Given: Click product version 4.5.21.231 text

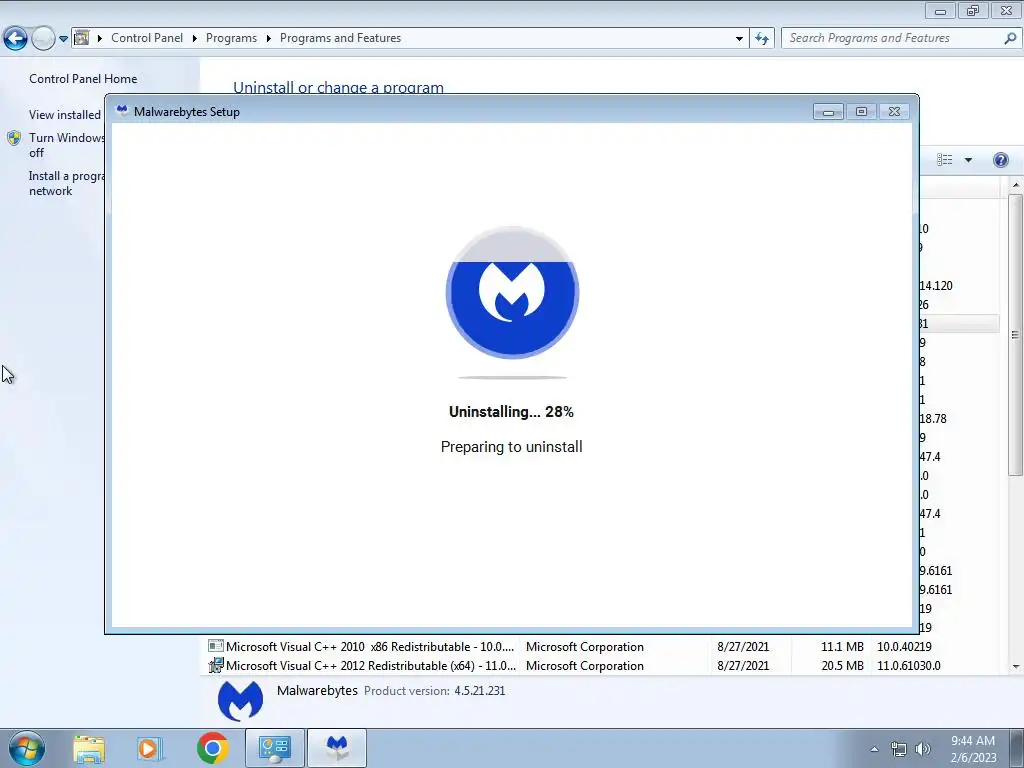Looking at the screenshot, I should tap(479, 691).
